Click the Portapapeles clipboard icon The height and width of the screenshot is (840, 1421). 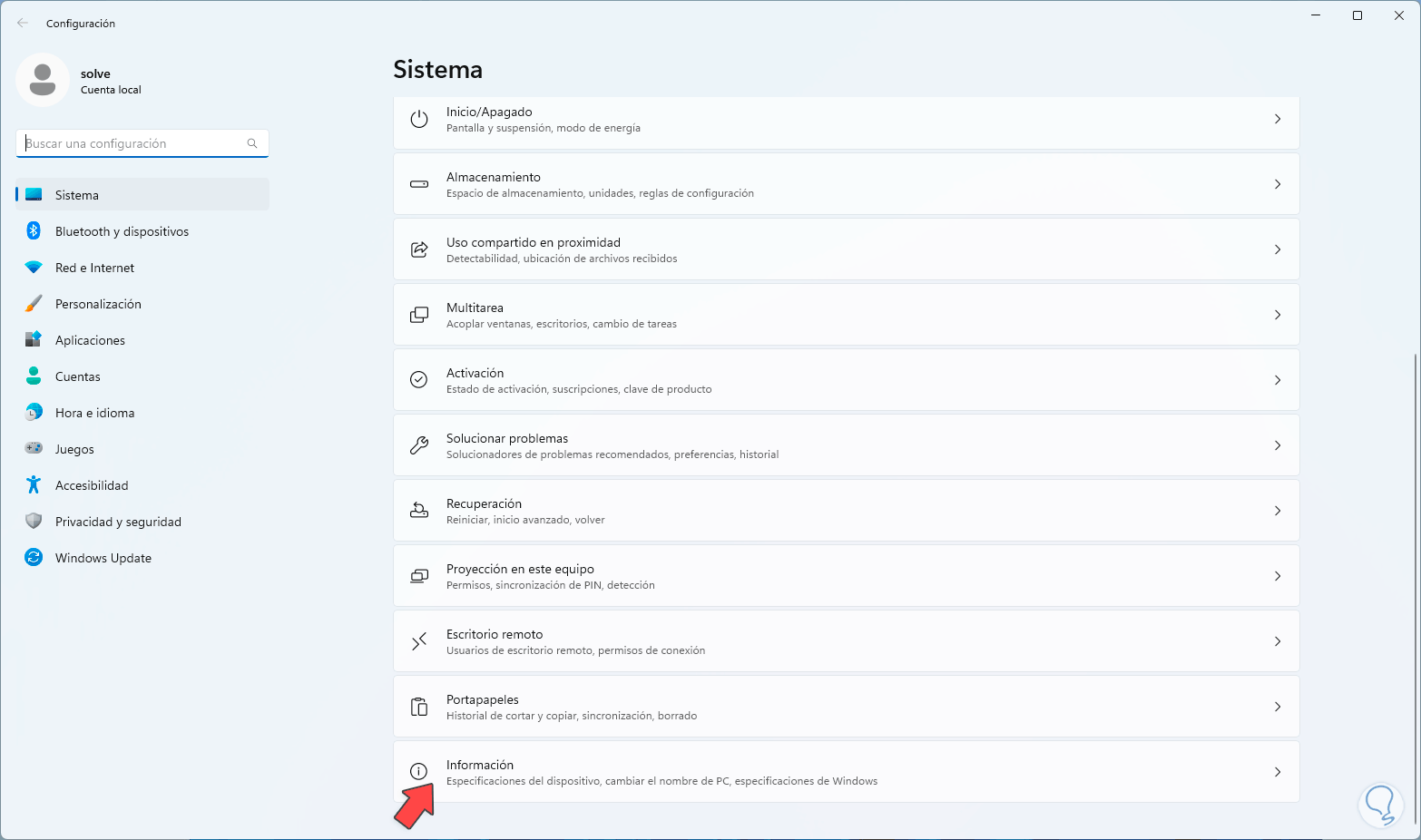[x=419, y=707]
